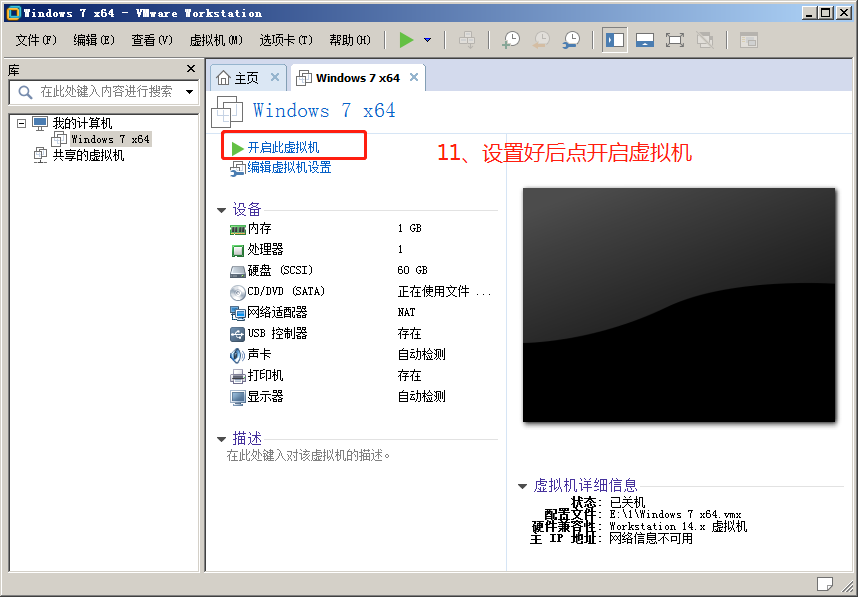This screenshot has height=597, width=858.
Task: Click the green power-on toolbar button
Action: click(x=406, y=40)
